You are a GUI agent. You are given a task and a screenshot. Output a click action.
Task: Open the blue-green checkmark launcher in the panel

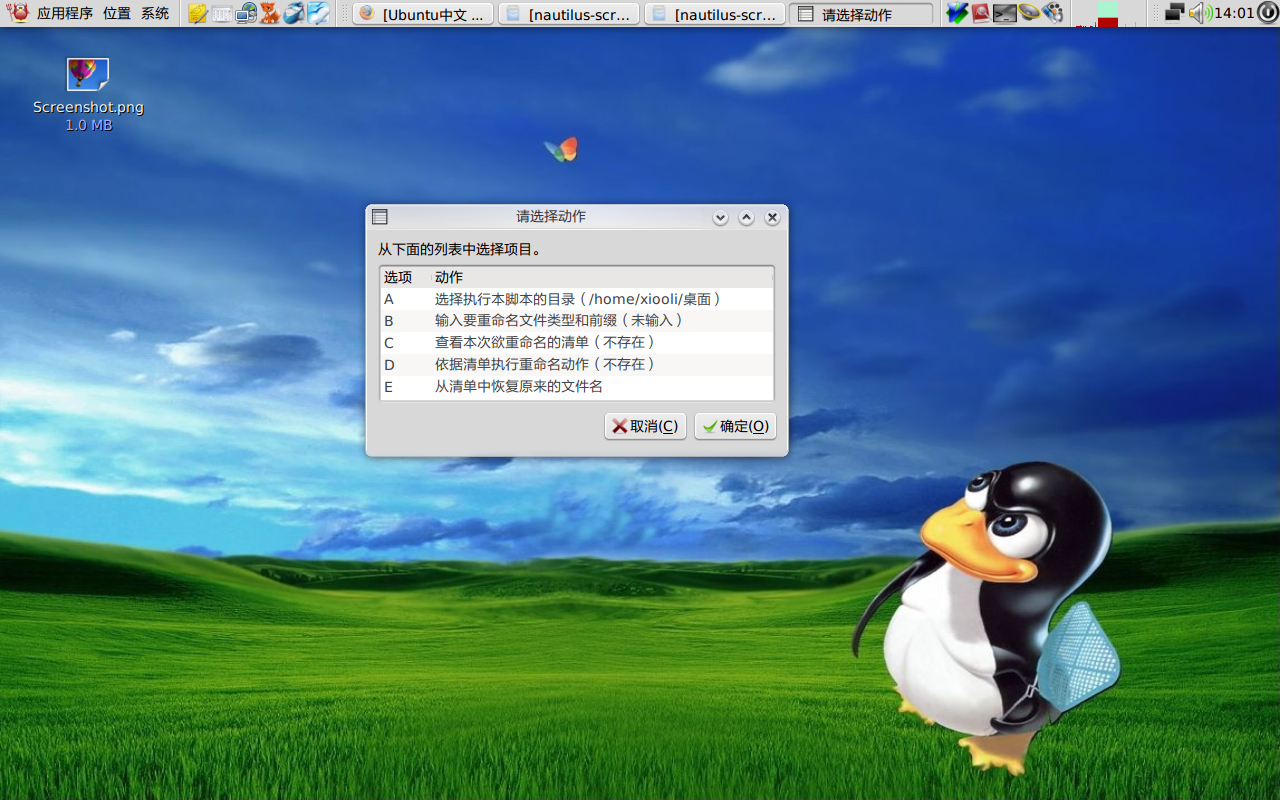(957, 13)
